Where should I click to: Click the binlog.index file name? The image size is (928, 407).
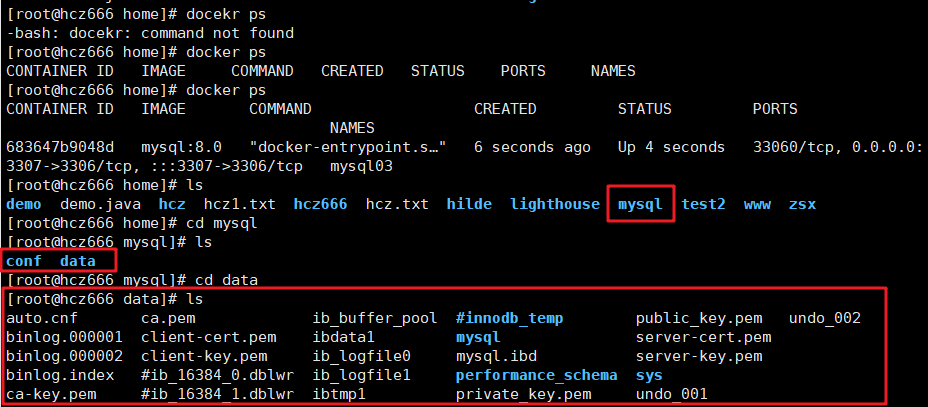60,376
